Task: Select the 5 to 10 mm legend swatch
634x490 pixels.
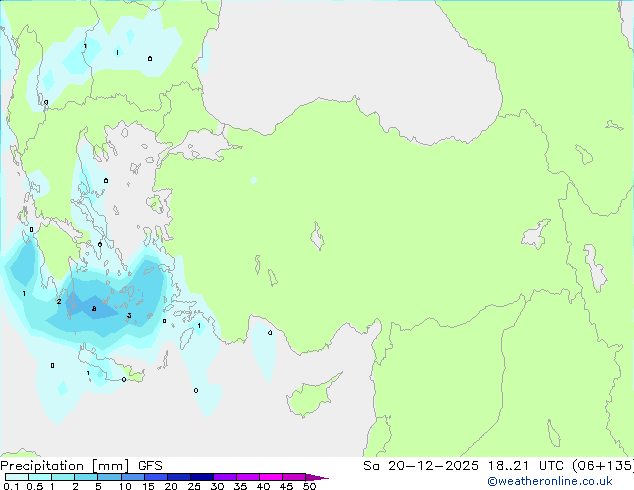Action: point(110,477)
